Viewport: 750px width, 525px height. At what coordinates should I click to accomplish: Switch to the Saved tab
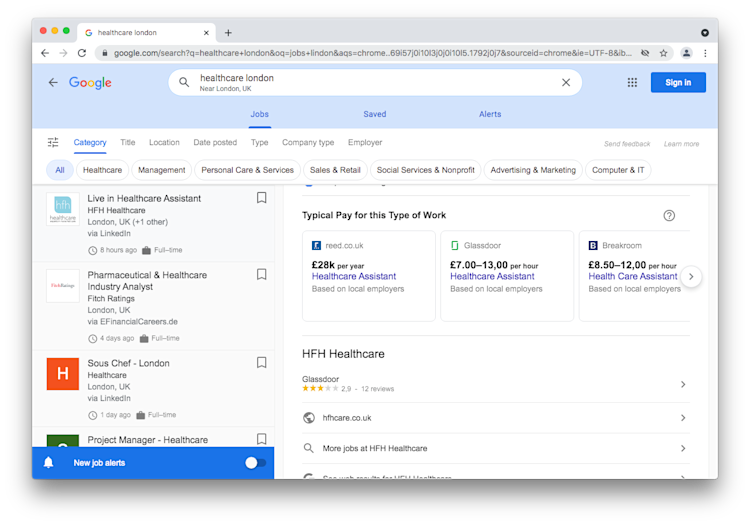pyautogui.click(x=375, y=114)
